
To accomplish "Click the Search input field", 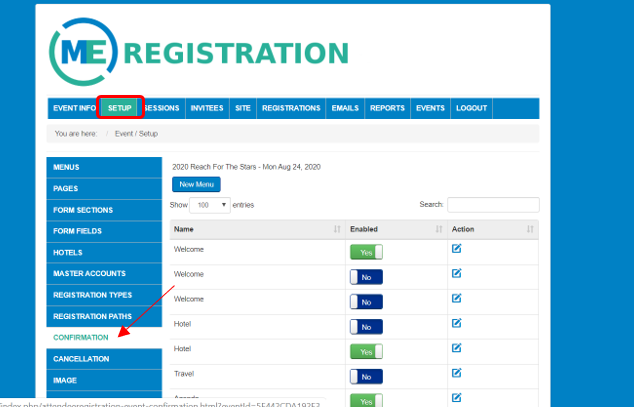I will click(x=493, y=205).
